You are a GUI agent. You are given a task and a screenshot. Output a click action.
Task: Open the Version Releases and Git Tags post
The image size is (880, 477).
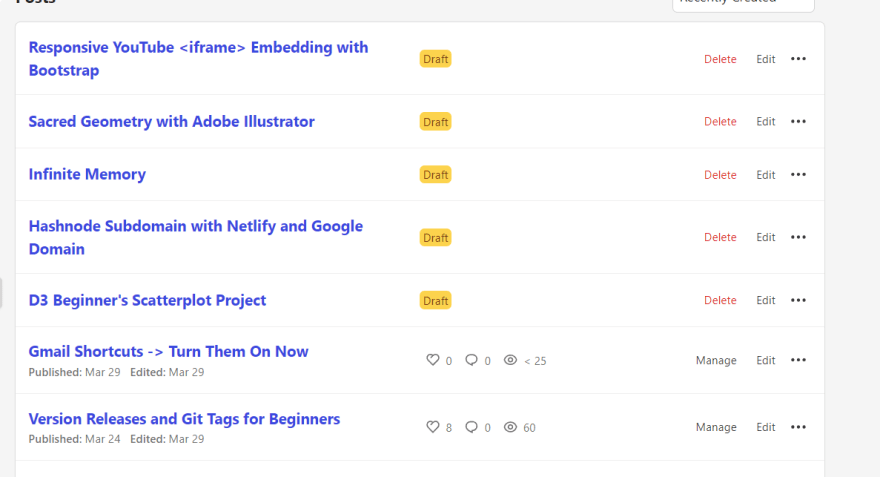point(184,419)
